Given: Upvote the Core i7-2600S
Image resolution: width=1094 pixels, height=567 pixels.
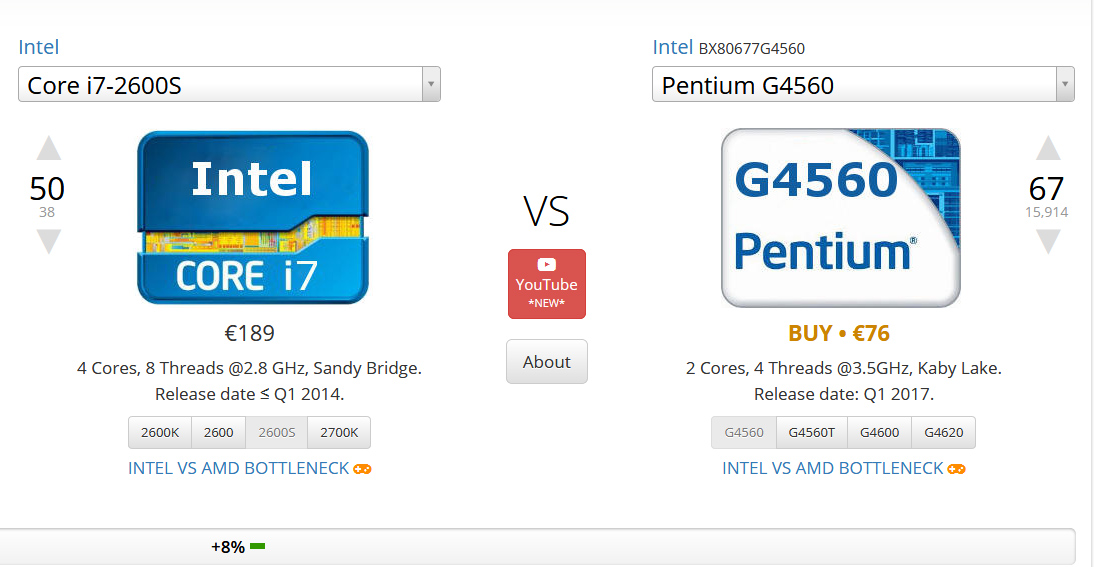Looking at the screenshot, I should point(49,149).
